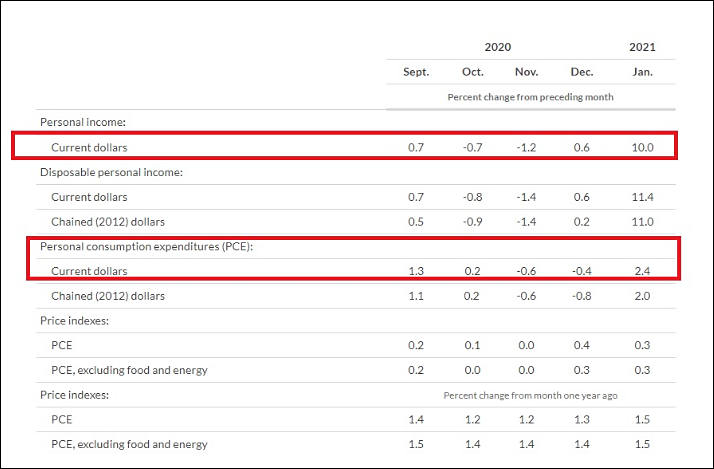The width and height of the screenshot is (714, 469).
Task: Click the 'Disposable personal income:' heading
Action: coord(111,172)
